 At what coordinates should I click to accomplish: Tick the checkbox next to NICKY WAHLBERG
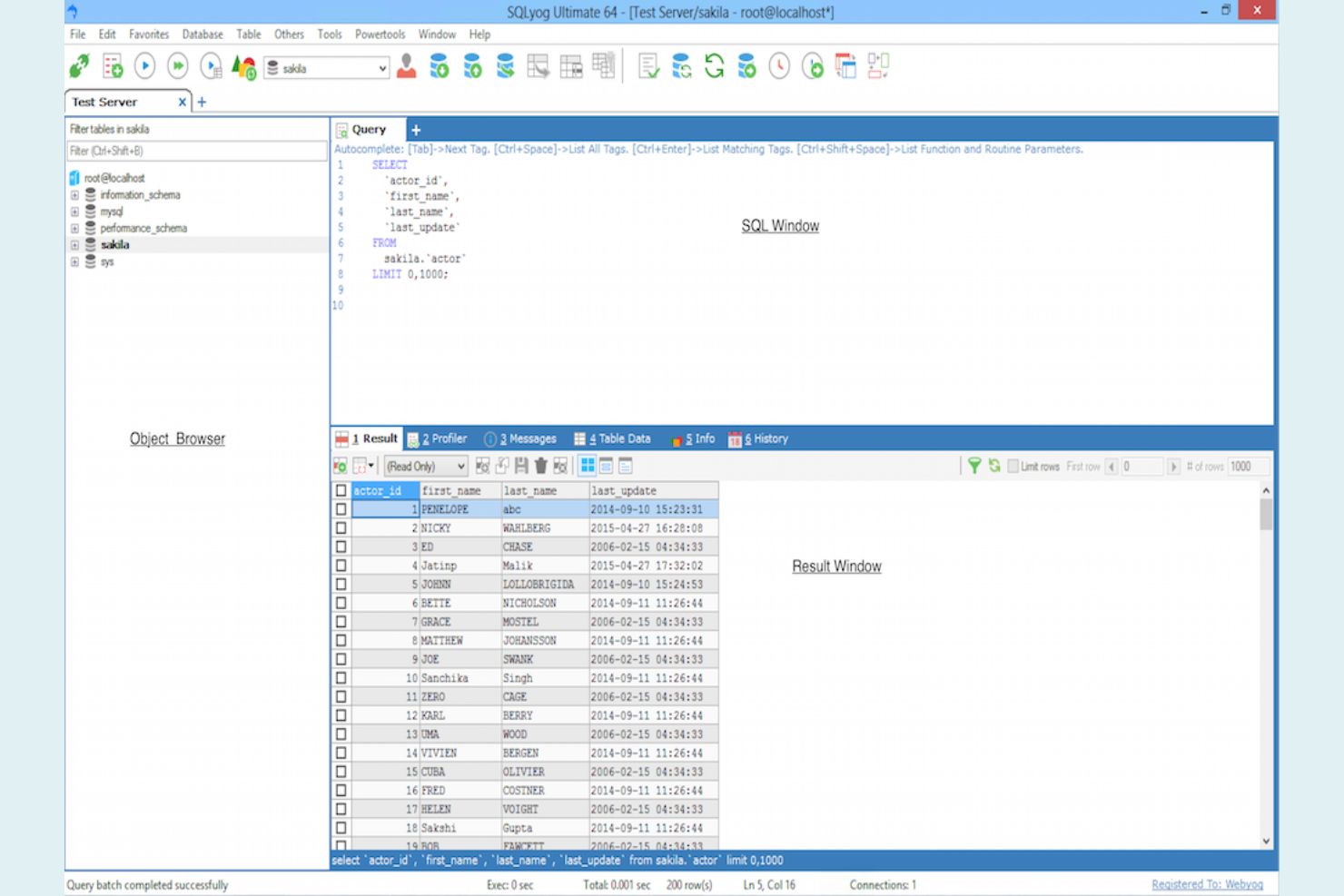click(341, 527)
